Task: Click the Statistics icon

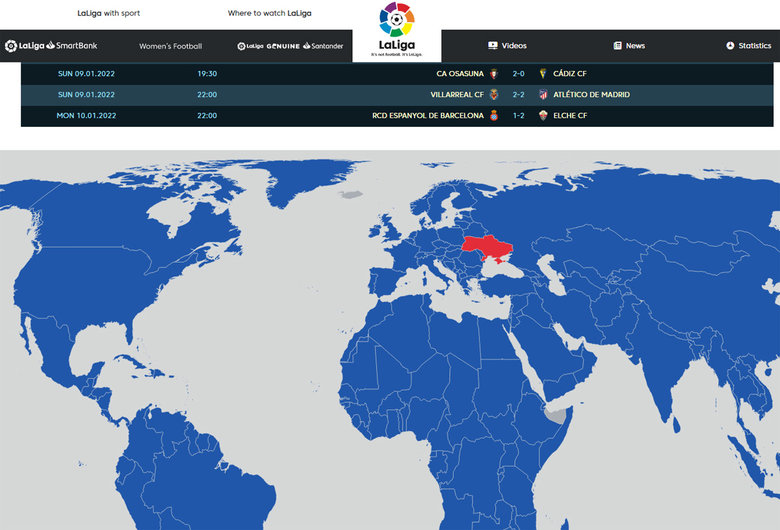Action: [x=730, y=46]
